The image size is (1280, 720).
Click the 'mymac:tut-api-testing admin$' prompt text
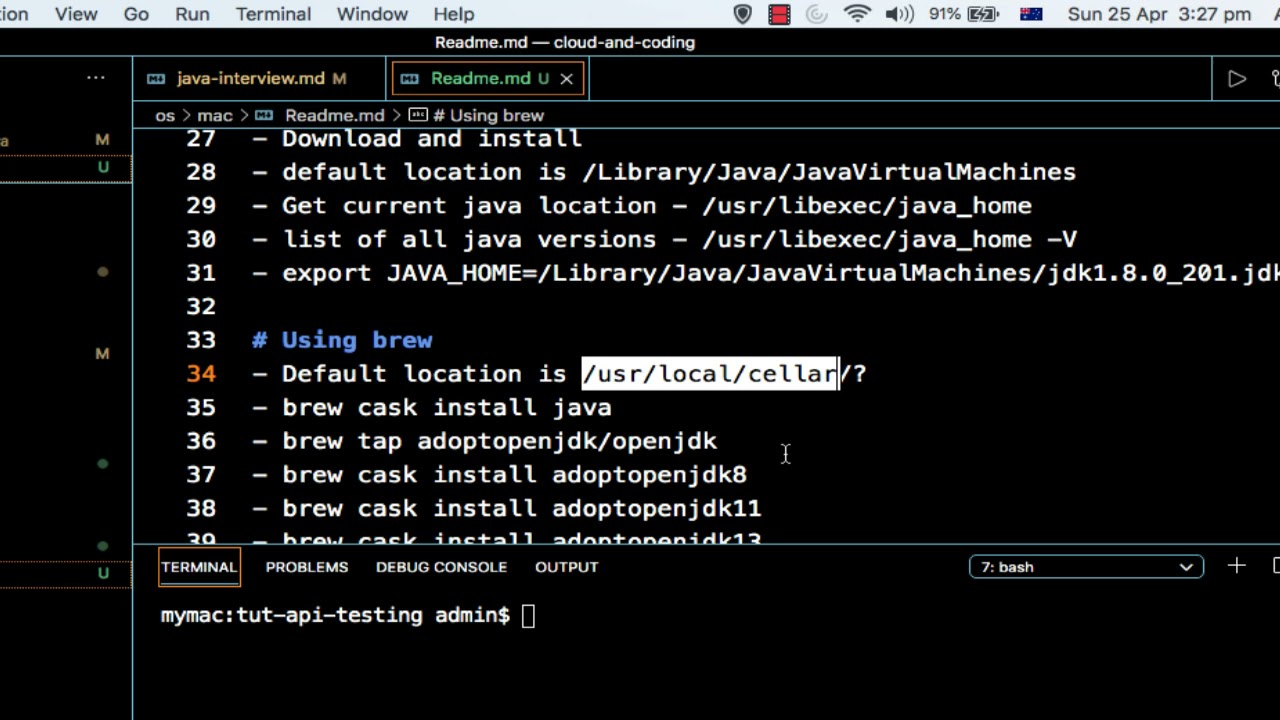pyautogui.click(x=336, y=616)
